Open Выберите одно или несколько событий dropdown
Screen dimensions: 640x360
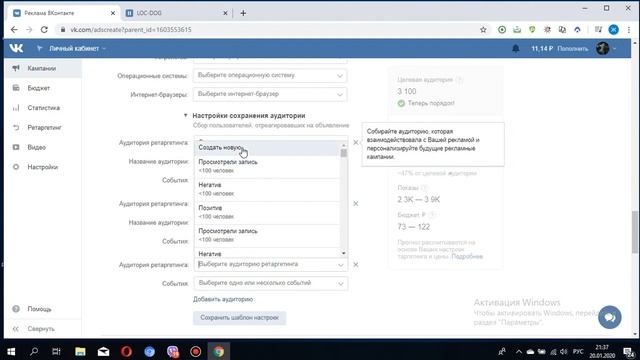coord(271,283)
